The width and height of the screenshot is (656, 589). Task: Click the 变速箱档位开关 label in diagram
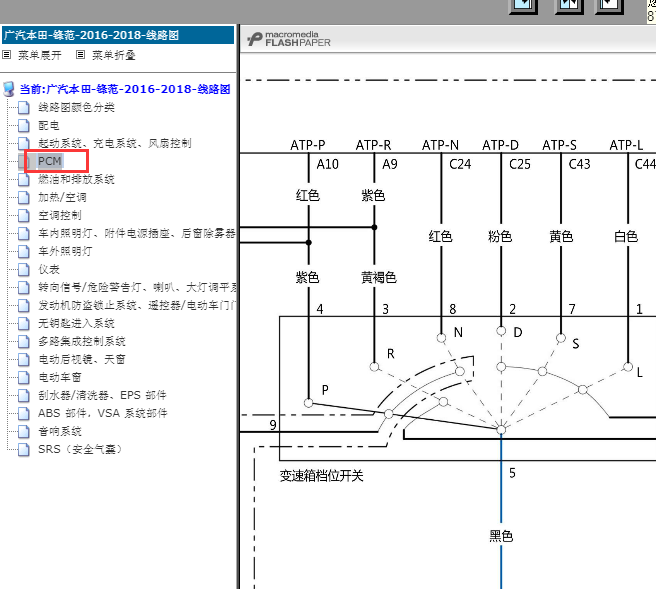(321, 476)
